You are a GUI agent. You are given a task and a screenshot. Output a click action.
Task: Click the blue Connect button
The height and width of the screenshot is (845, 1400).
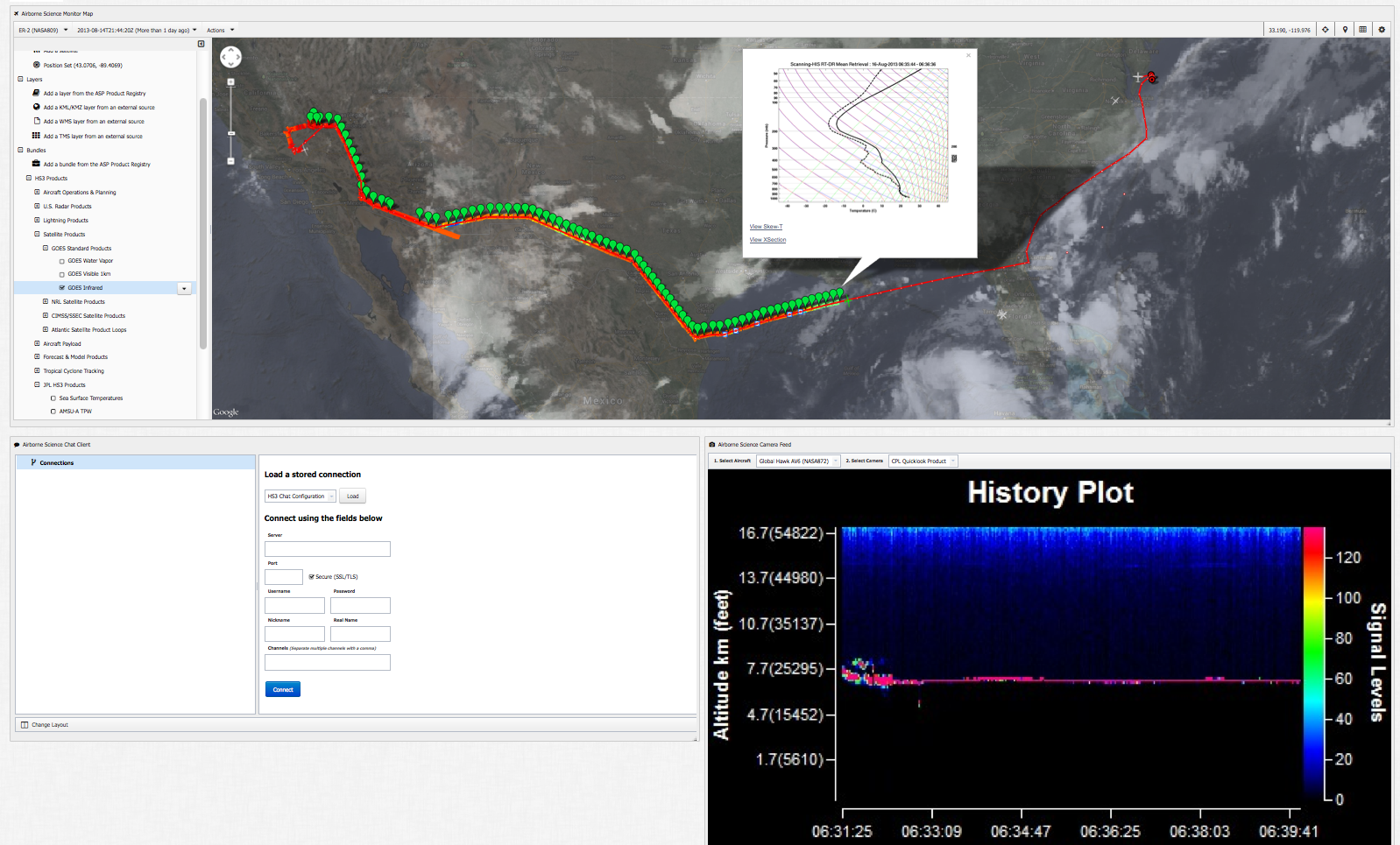pyautogui.click(x=282, y=689)
